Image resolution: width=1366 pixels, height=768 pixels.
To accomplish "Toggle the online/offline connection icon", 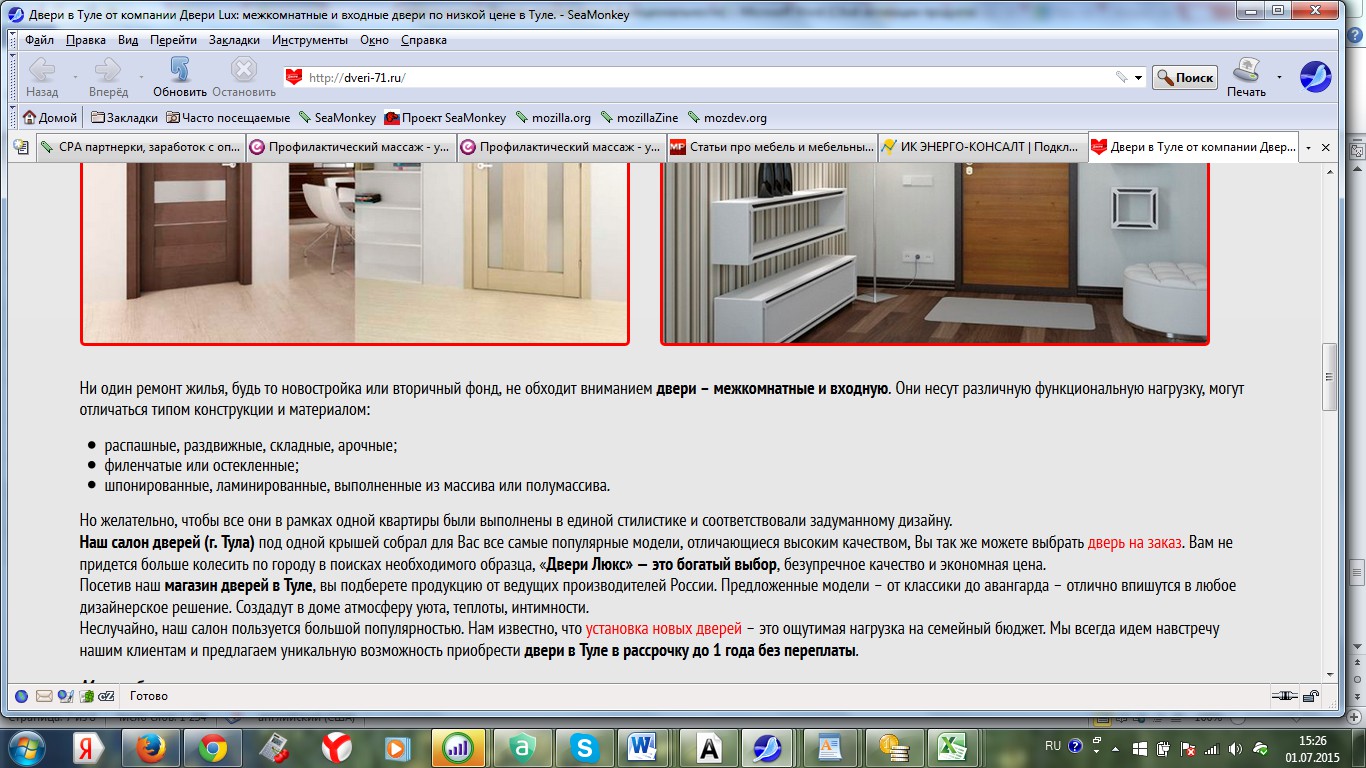I will (x=1285, y=696).
